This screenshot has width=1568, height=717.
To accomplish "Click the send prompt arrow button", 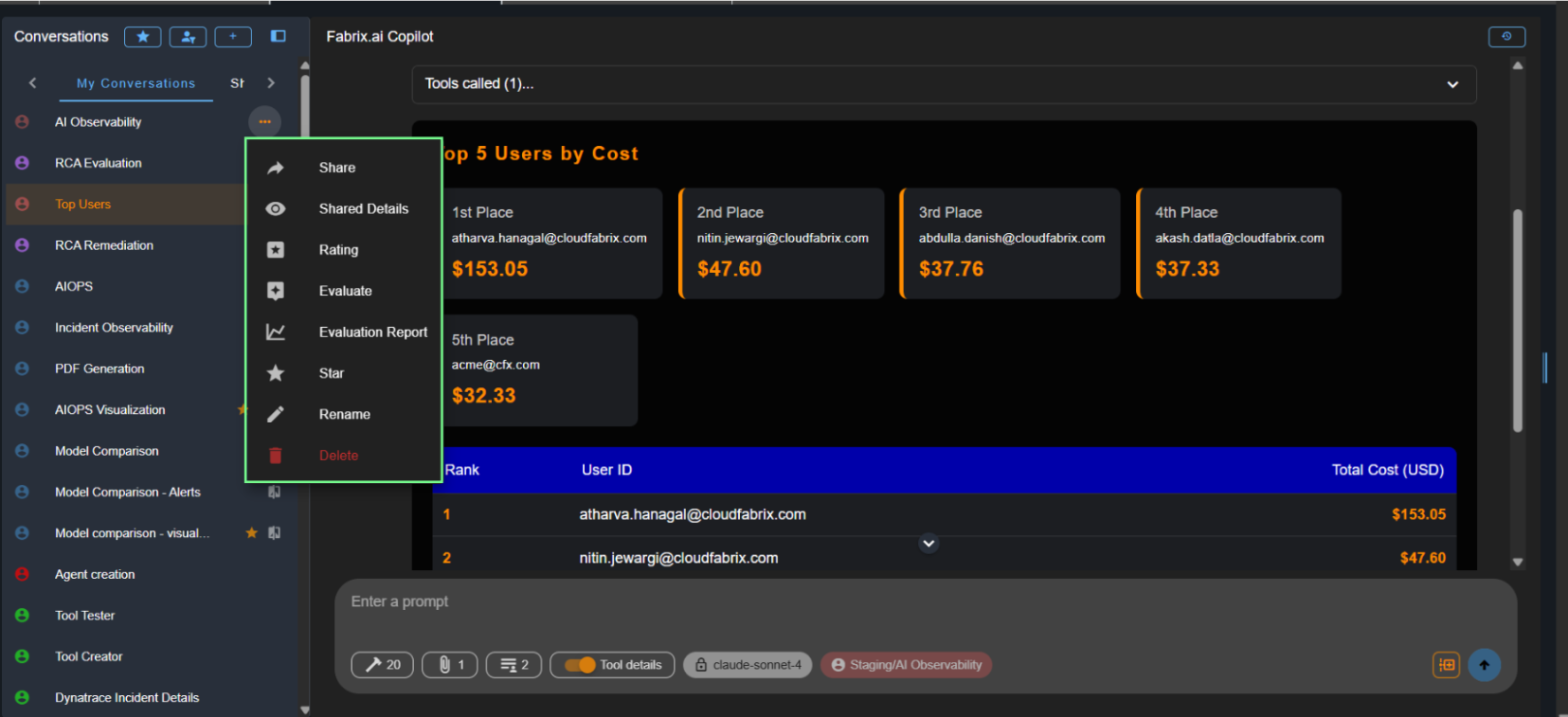I will coord(1484,665).
